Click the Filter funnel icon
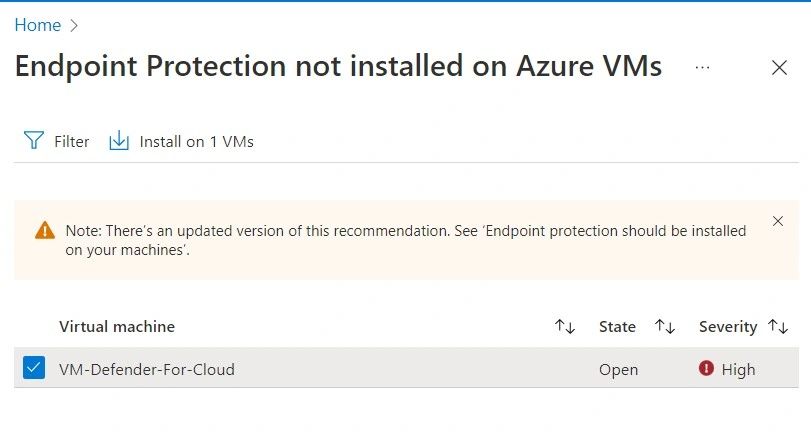This screenshot has height=440, width=811. [x=34, y=141]
